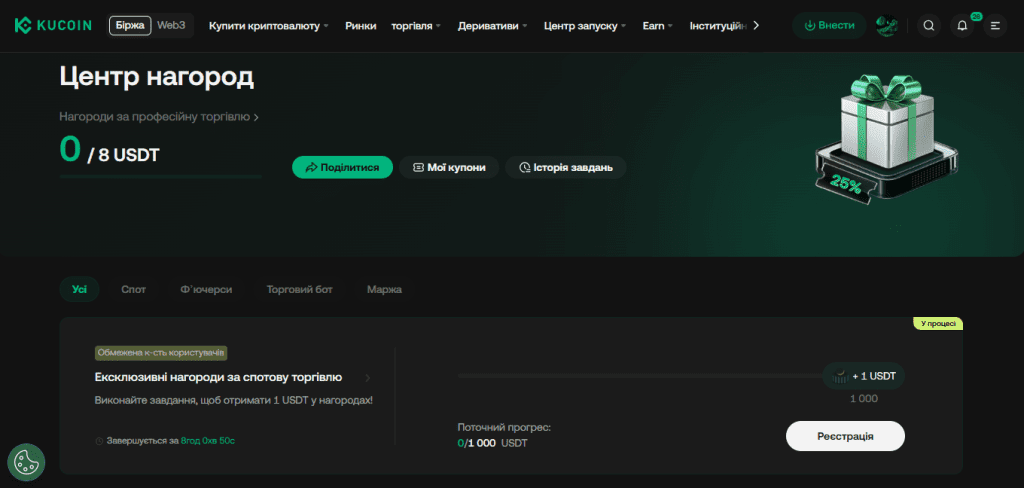The width and height of the screenshot is (1024, 488).
Task: Expand the Earn dropdown
Action: coord(658,25)
